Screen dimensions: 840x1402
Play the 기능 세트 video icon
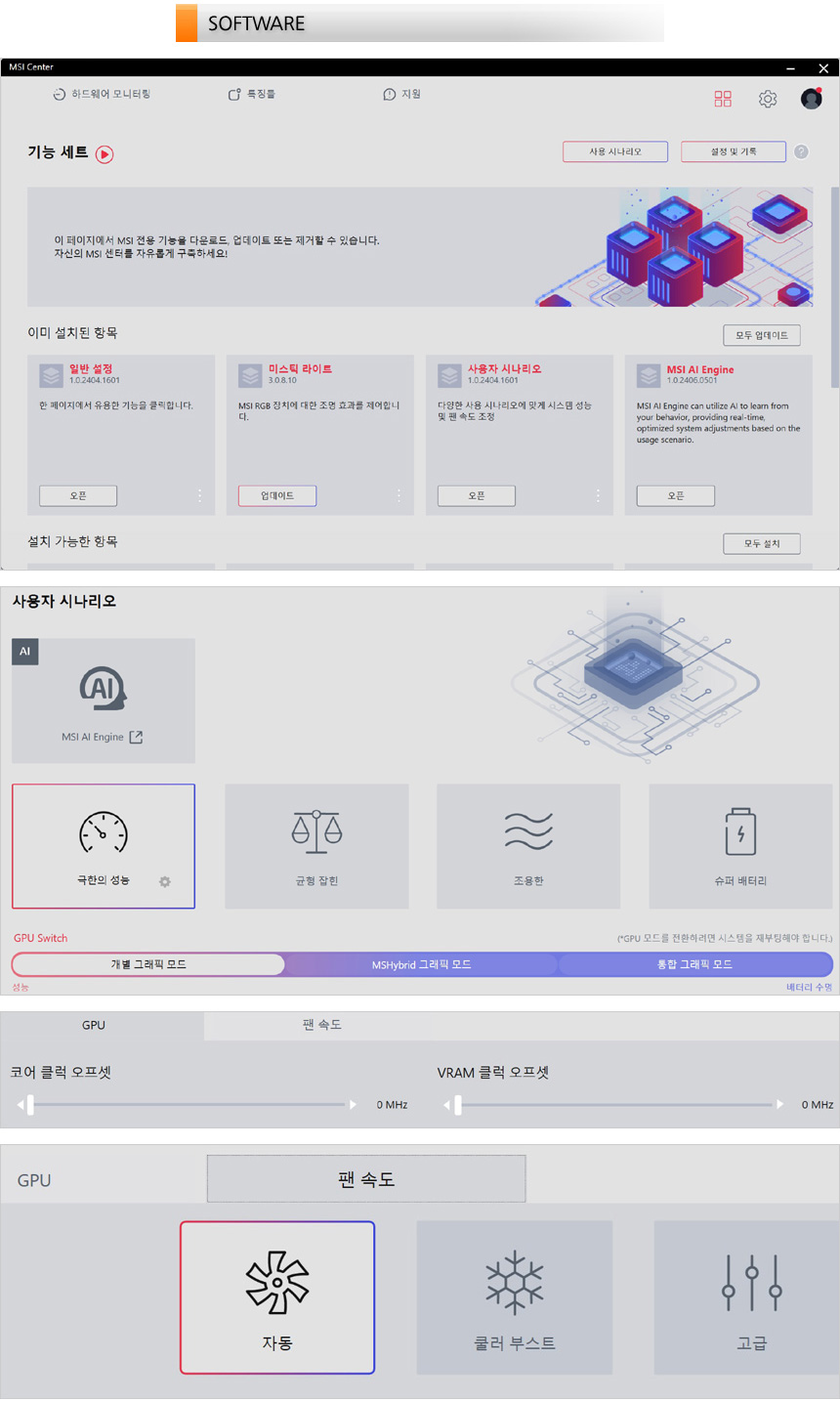pyautogui.click(x=105, y=153)
